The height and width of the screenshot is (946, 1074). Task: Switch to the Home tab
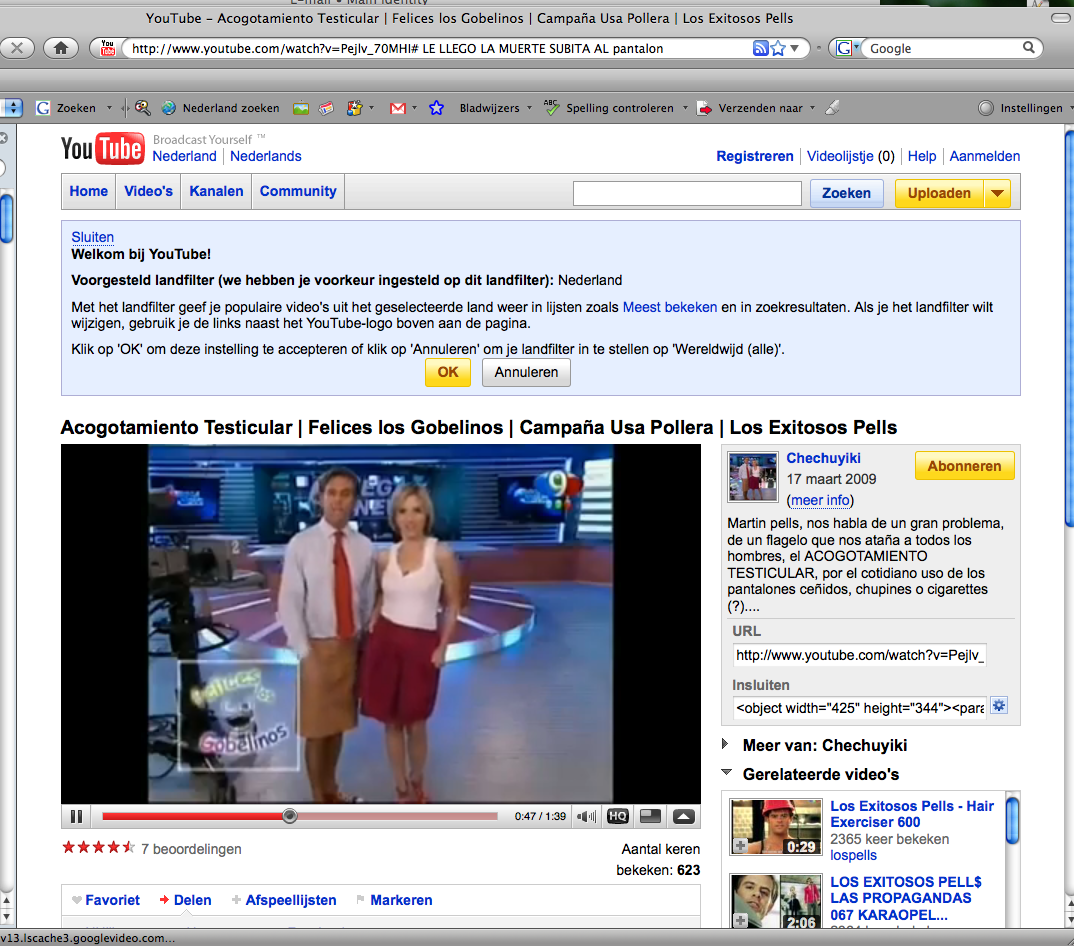88,191
